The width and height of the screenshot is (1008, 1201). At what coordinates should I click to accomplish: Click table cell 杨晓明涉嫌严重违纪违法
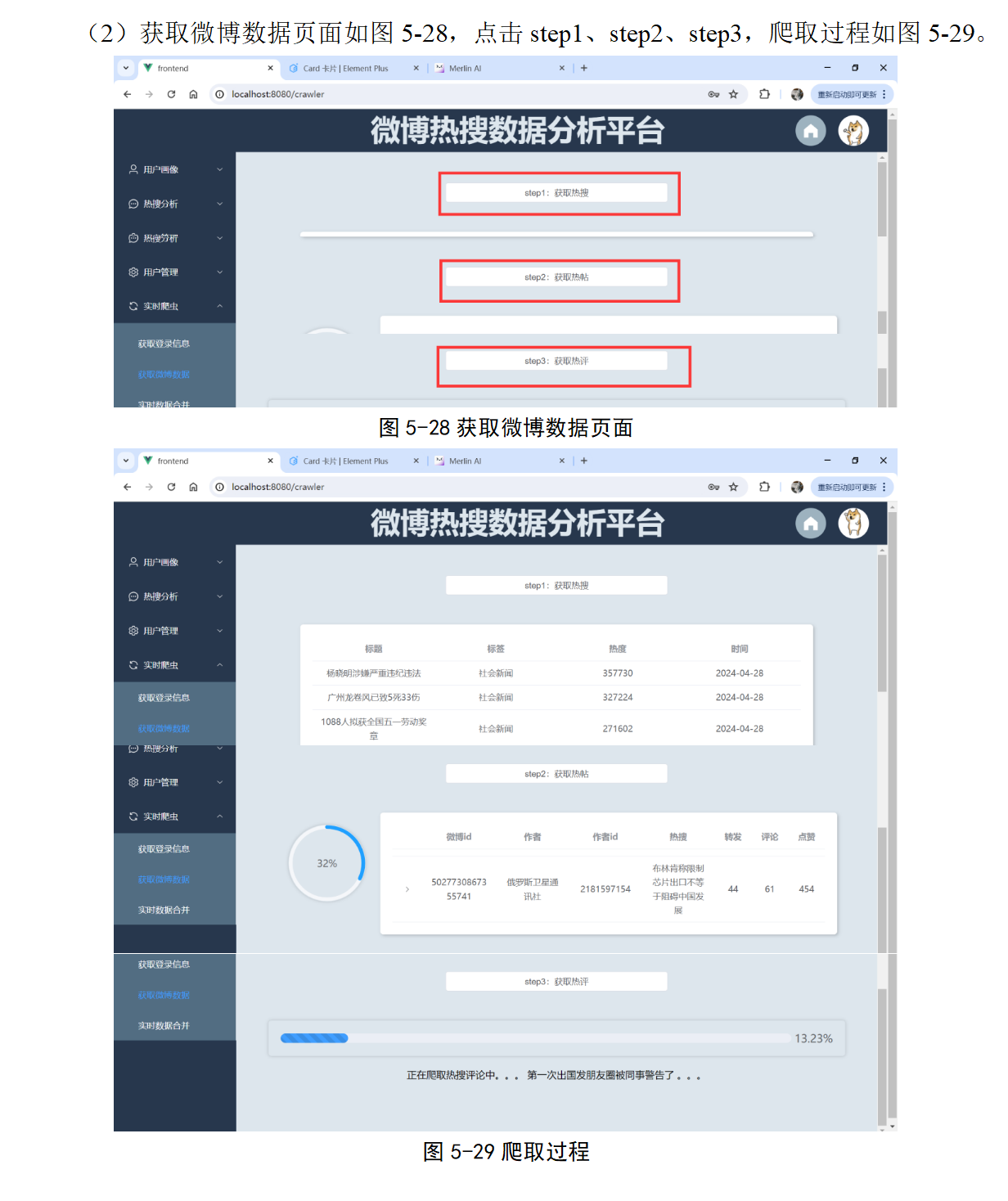(373, 673)
